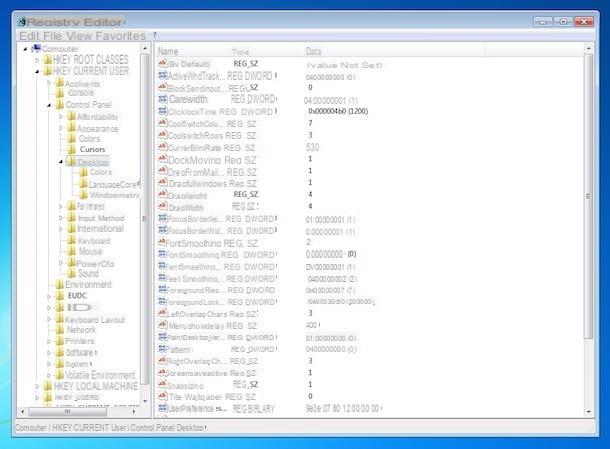This screenshot has width=610, height=449.
Task: Click the values list scroll-down arrow
Action: (588, 411)
